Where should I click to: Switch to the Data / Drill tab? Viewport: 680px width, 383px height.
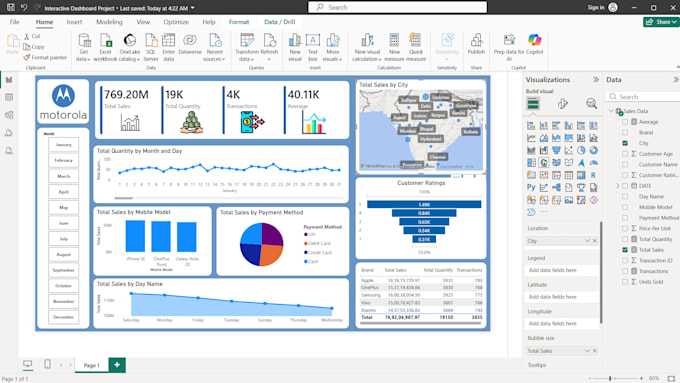(279, 22)
